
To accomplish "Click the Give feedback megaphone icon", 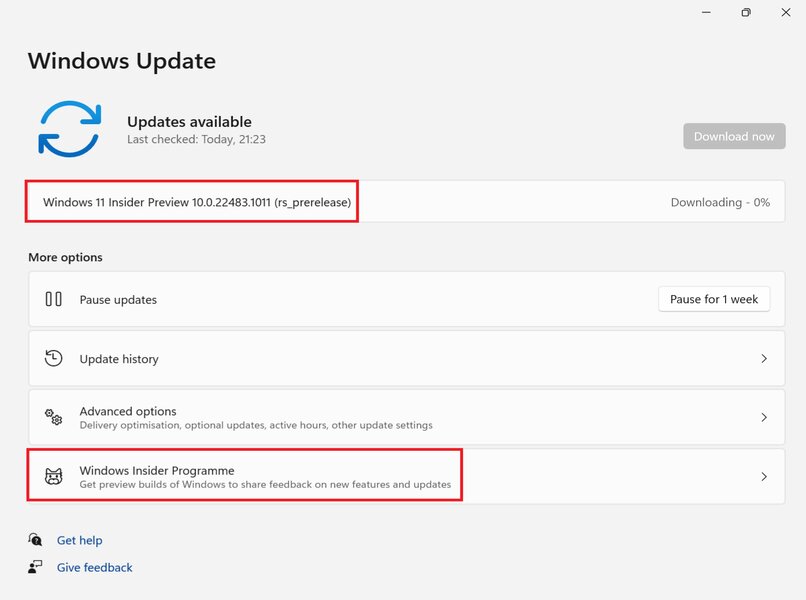I will [35, 567].
